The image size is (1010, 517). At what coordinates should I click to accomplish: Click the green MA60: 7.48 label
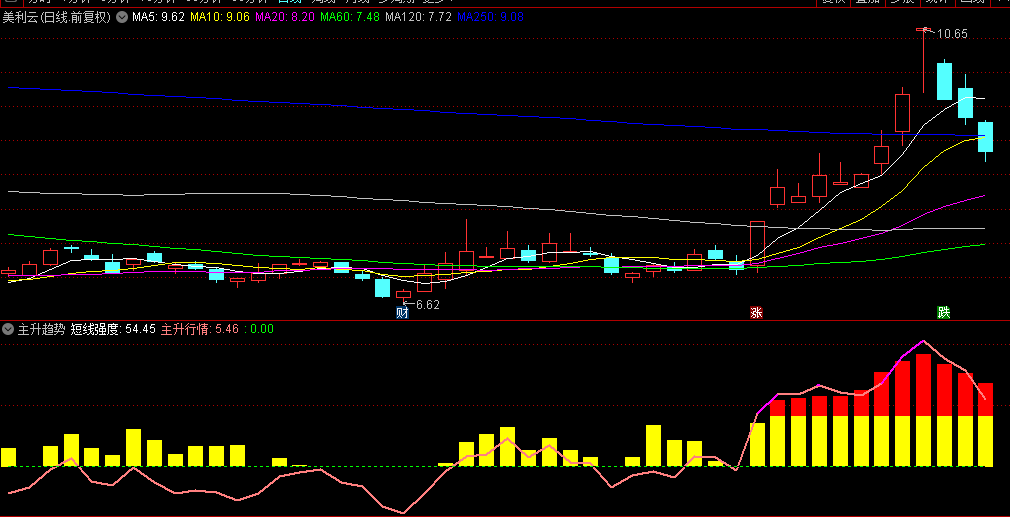[350, 17]
